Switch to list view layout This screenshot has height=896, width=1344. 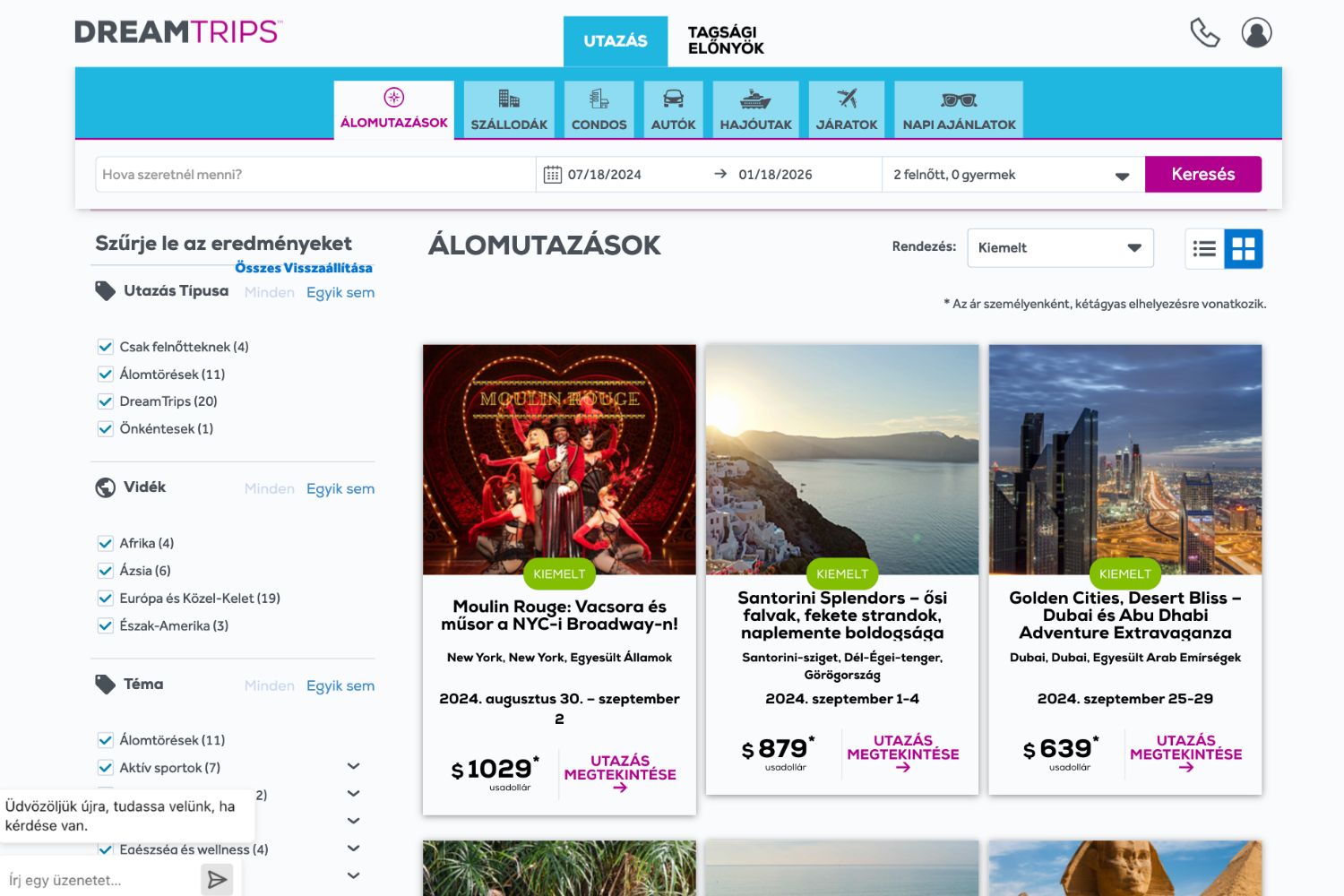[x=1204, y=249]
